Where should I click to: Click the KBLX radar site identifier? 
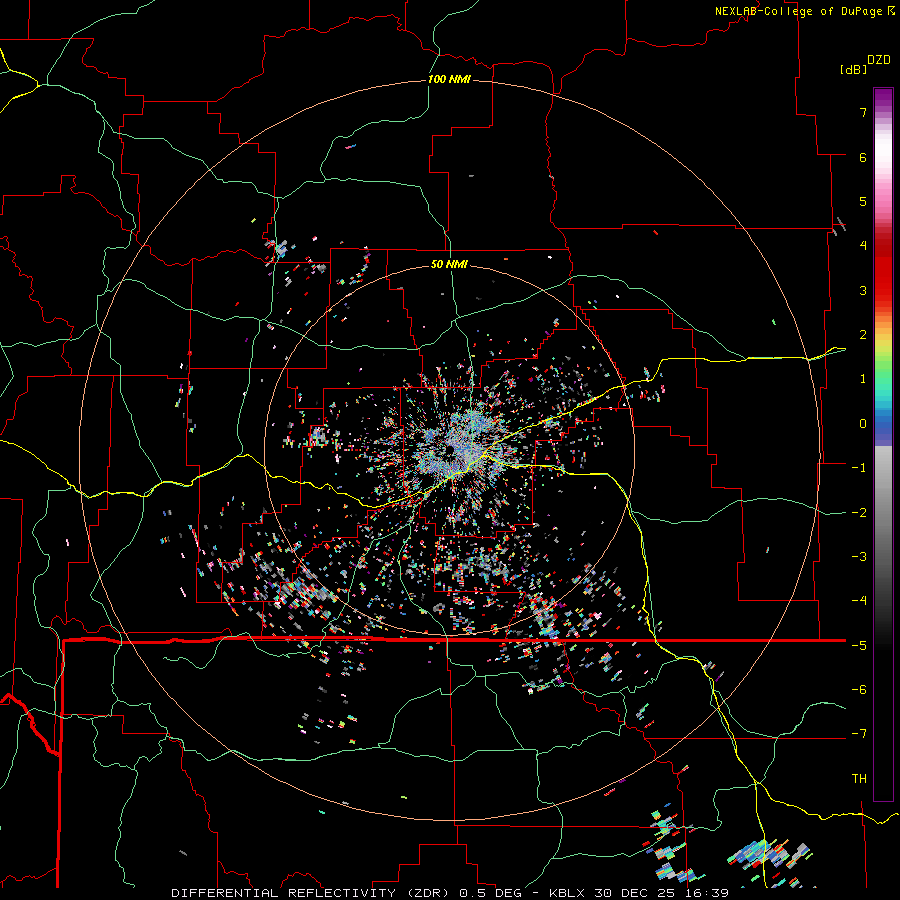click(x=567, y=893)
